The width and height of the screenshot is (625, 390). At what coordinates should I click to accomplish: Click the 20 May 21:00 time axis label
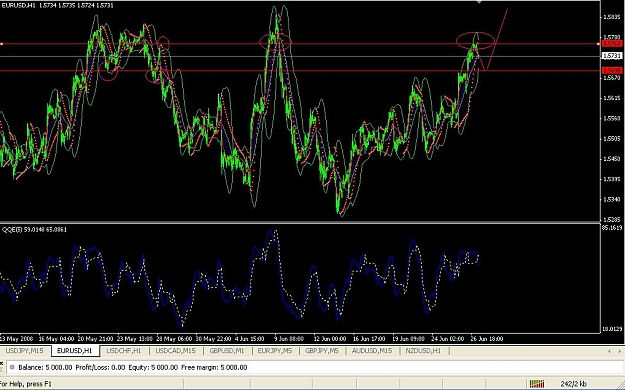point(95,339)
